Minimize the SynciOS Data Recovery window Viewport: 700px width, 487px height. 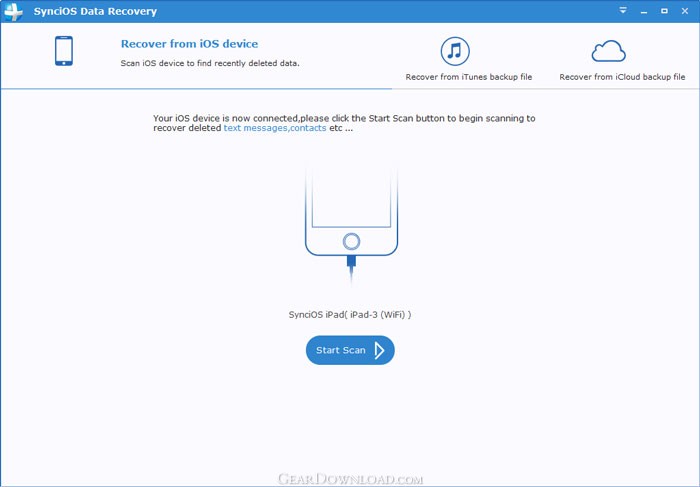pos(644,11)
